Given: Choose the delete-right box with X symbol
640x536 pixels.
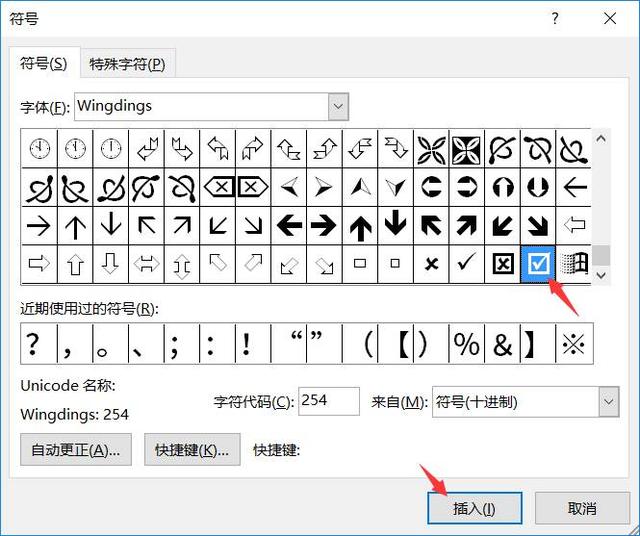Looking at the screenshot, I should coord(253,187).
